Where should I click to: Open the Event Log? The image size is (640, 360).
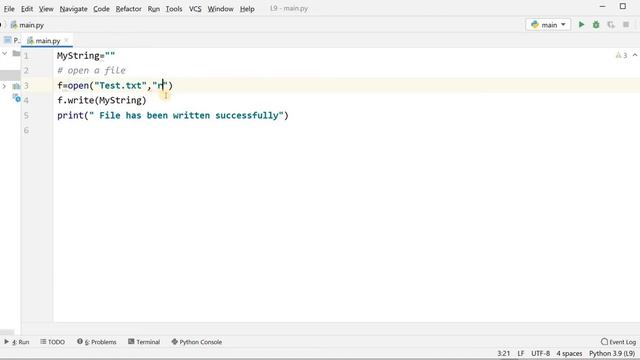click(618, 342)
